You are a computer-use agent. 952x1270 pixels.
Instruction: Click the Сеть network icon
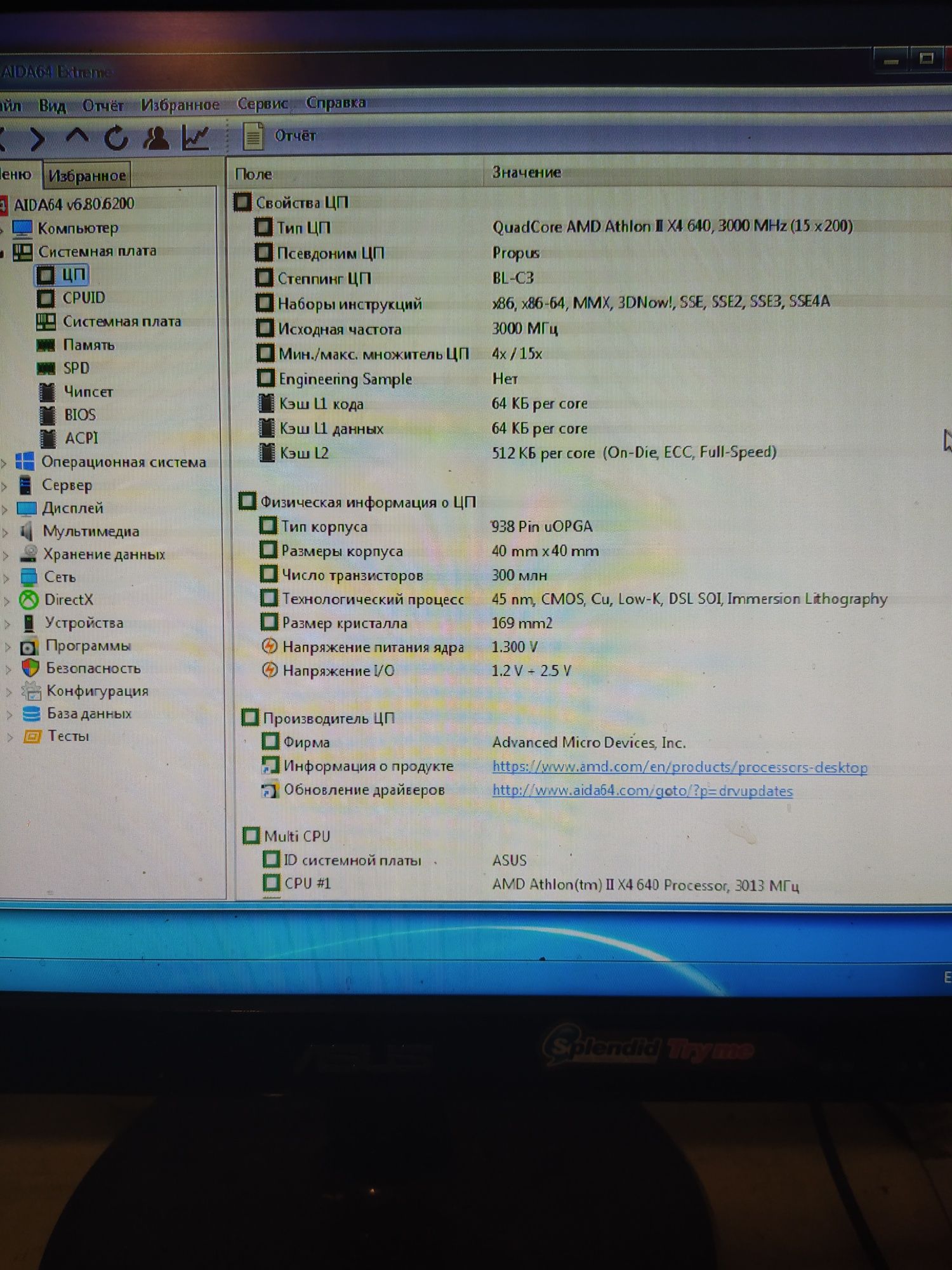(29, 577)
